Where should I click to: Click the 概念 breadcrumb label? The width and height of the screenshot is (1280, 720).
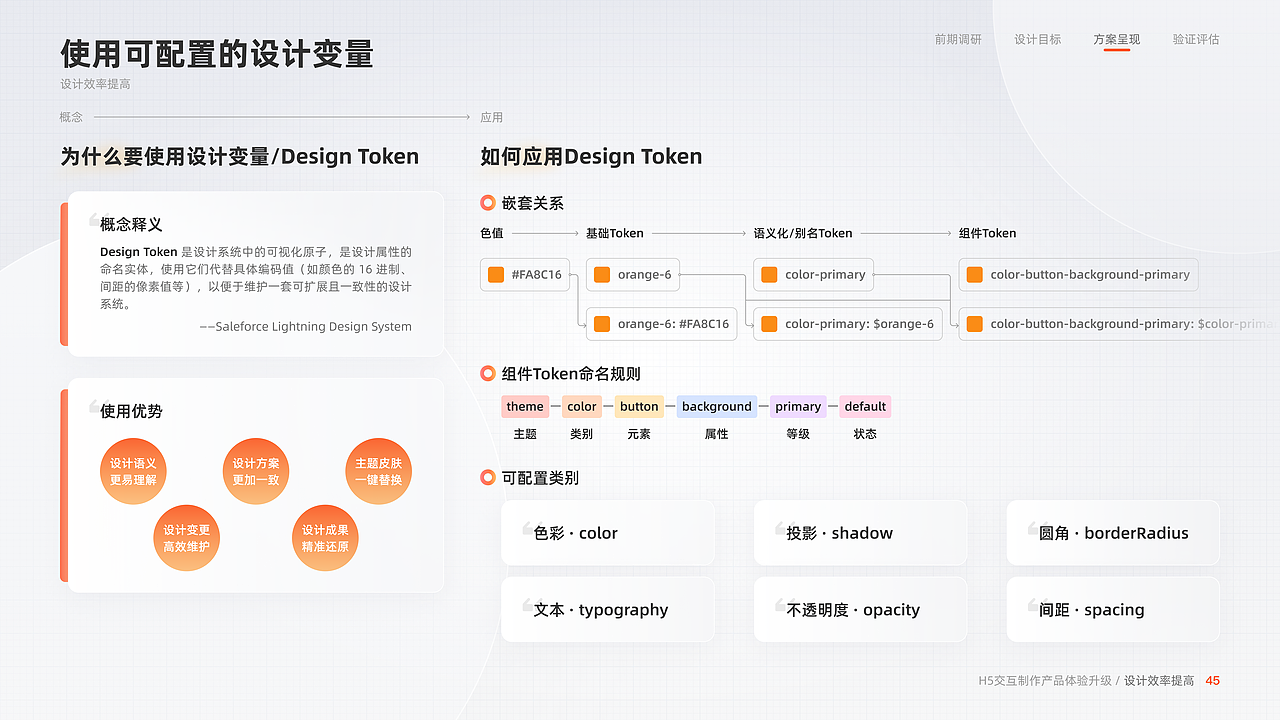71,117
